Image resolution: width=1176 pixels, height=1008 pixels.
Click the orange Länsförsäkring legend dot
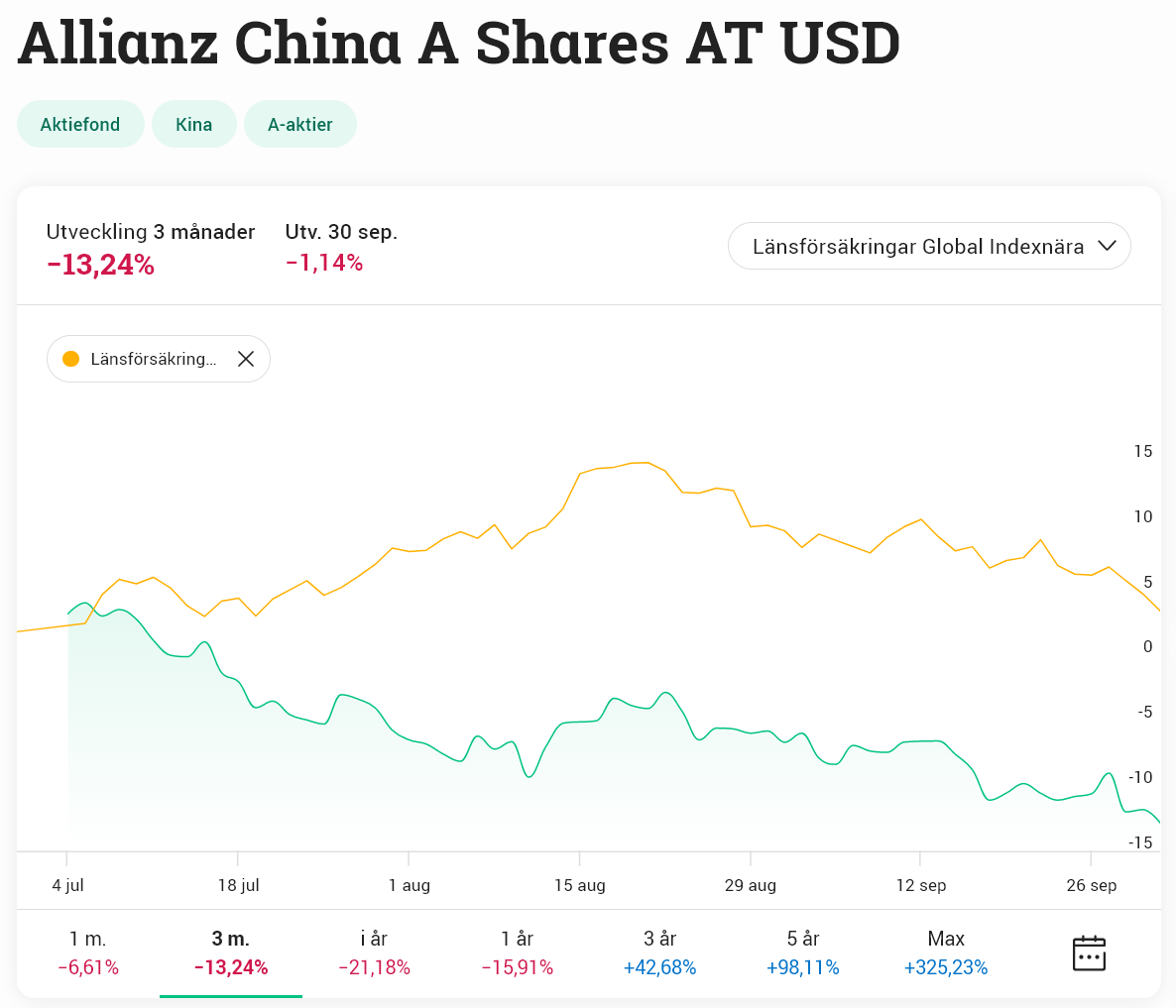click(x=70, y=359)
